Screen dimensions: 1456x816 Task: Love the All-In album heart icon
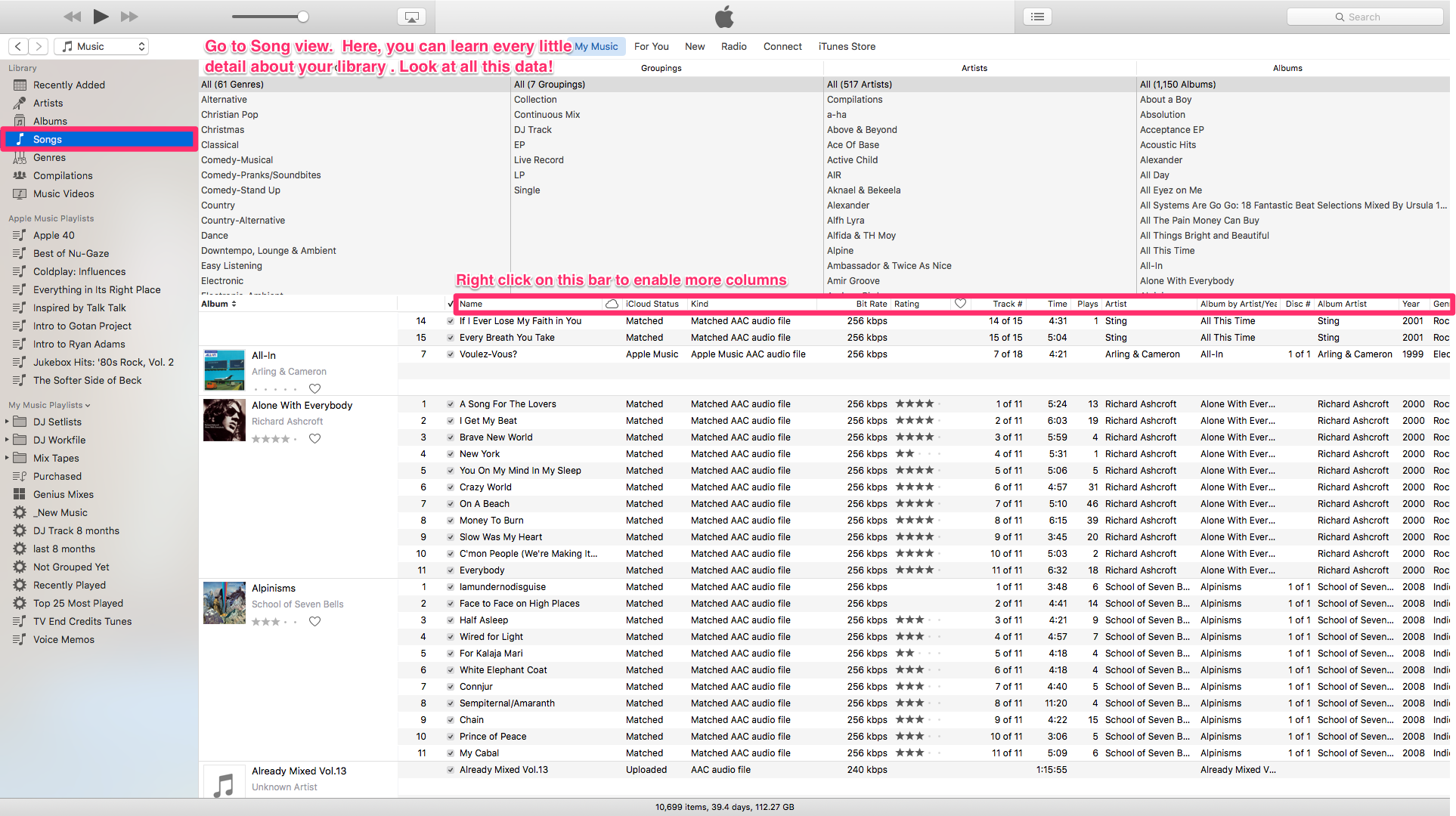click(x=315, y=389)
